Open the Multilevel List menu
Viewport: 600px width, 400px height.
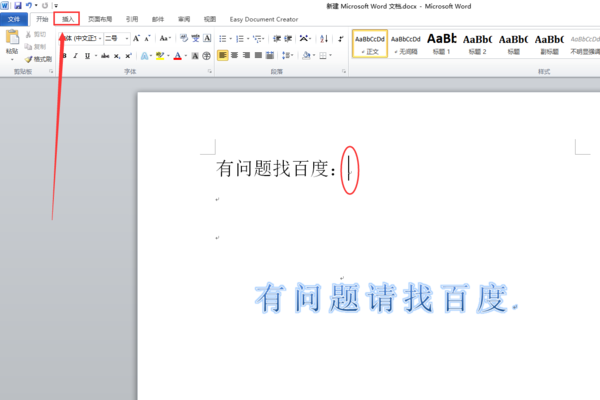pos(259,39)
